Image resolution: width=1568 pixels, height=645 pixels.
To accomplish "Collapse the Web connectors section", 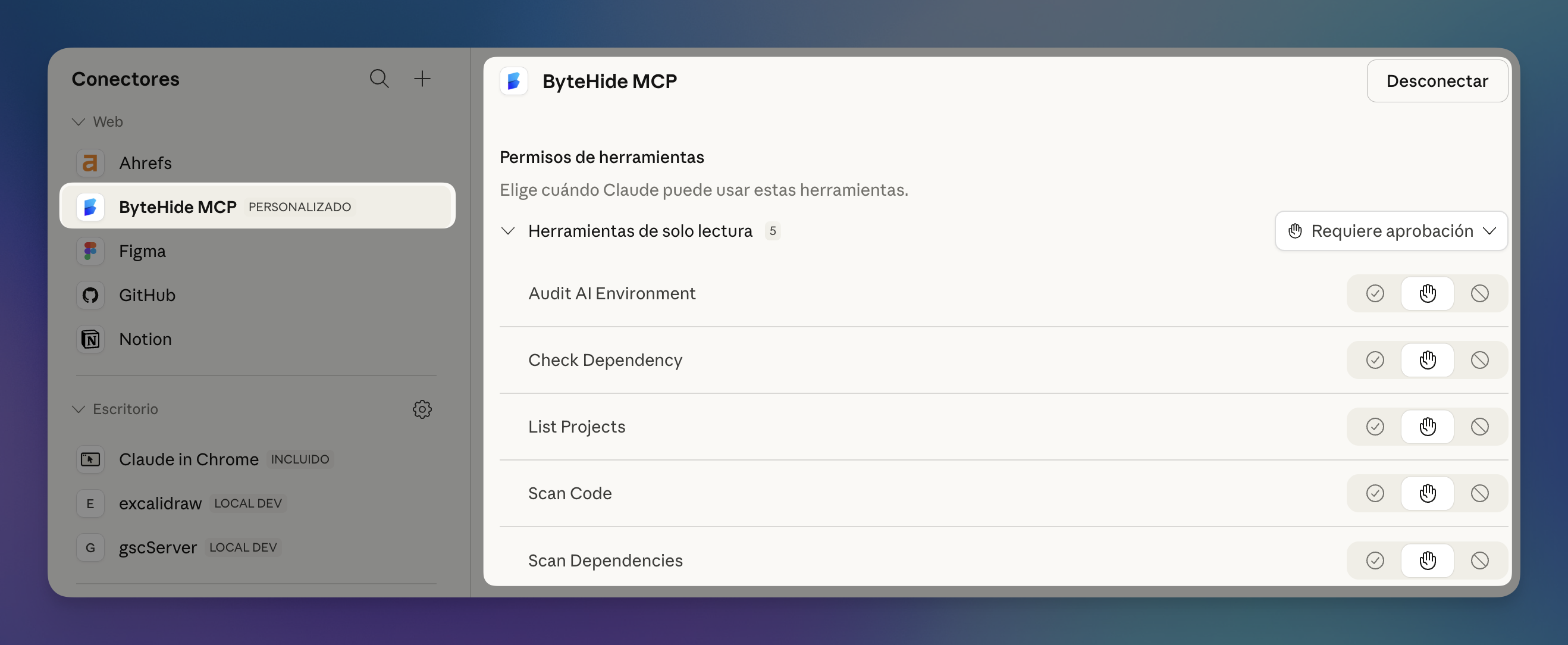I will tap(79, 122).
